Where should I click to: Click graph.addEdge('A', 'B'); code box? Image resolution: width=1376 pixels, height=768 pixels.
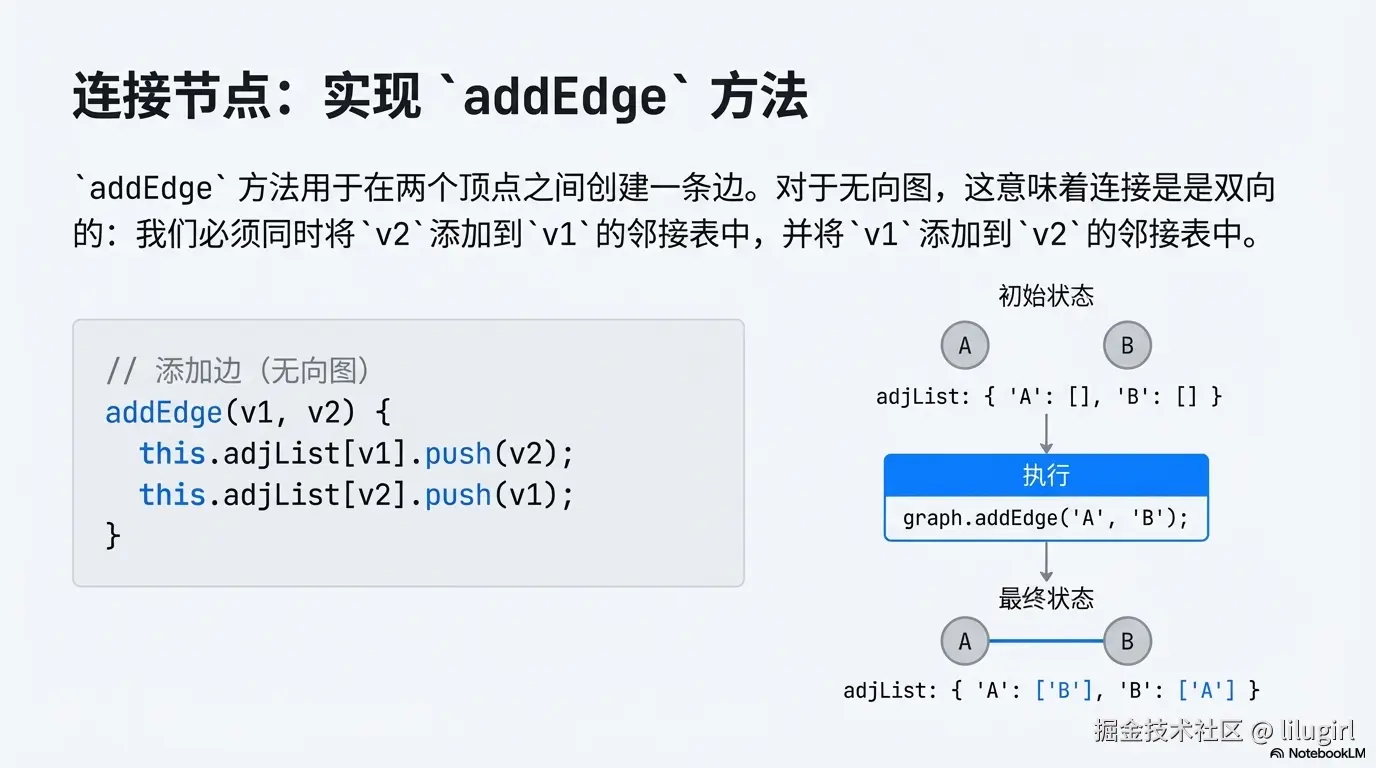pyautogui.click(x=1046, y=518)
